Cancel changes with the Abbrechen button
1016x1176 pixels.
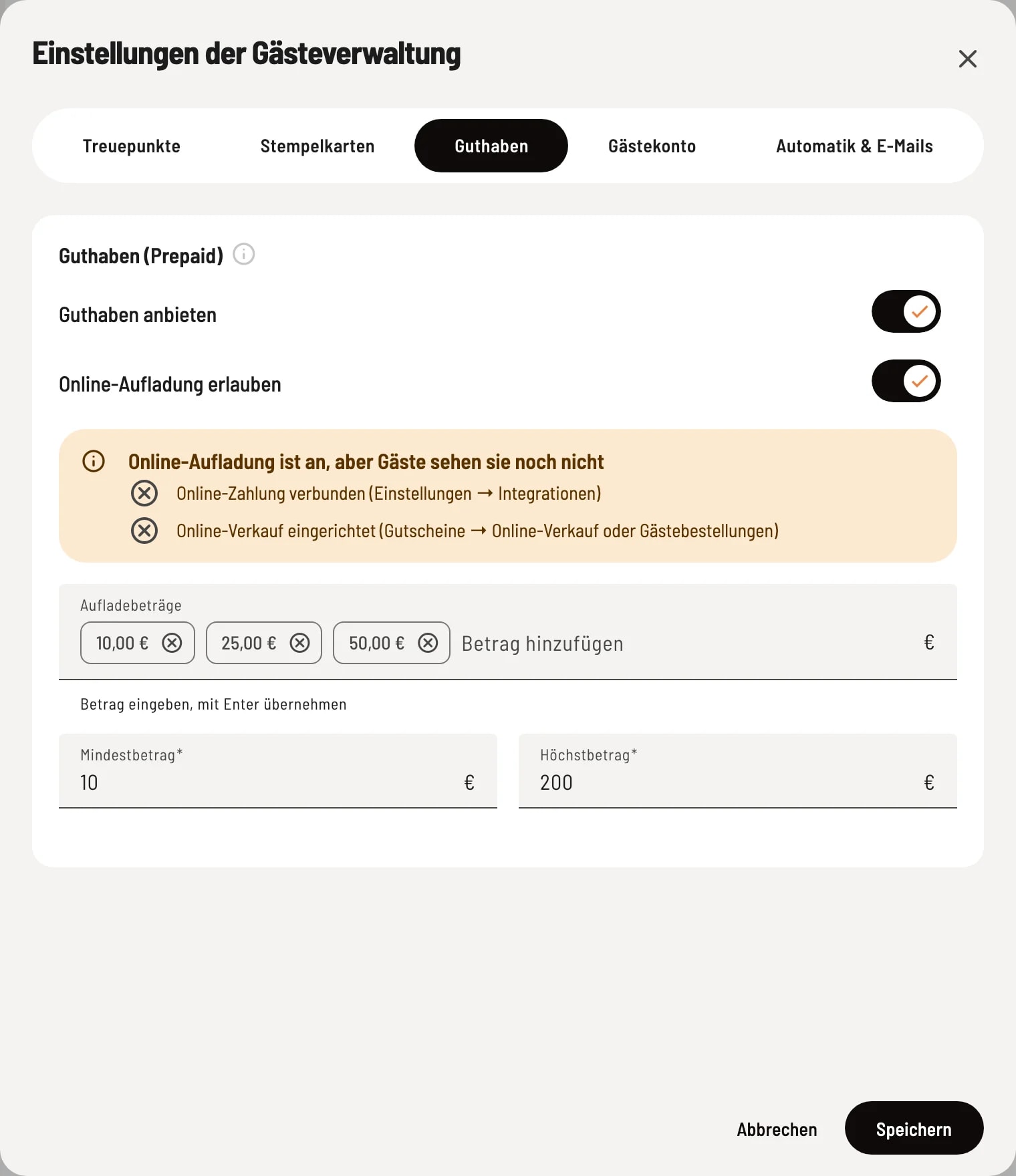click(777, 1129)
